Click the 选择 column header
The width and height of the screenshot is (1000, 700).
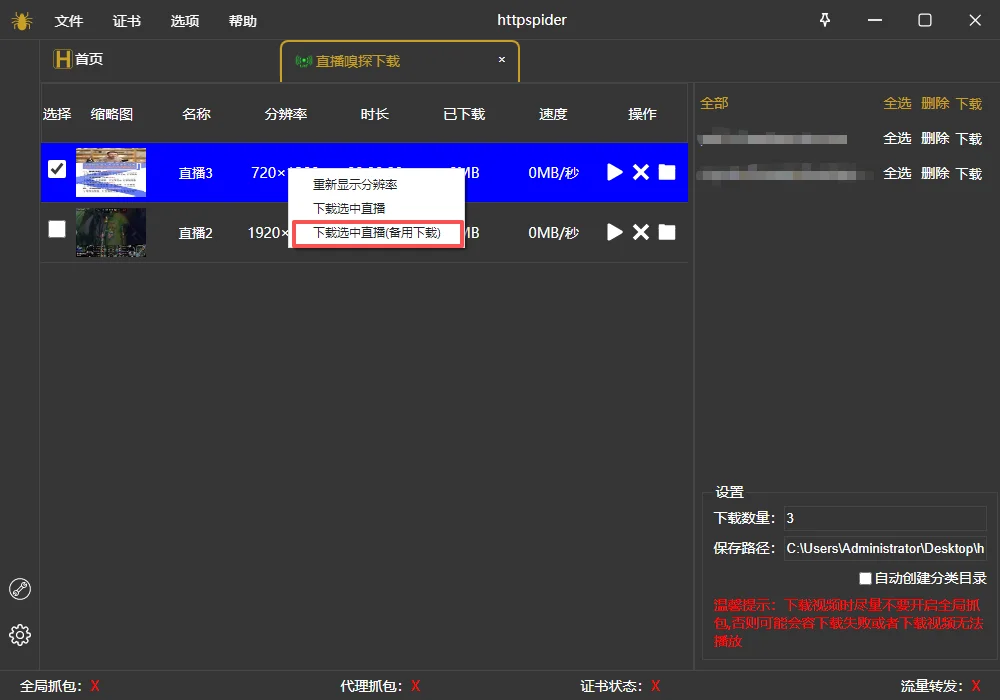coord(57,114)
